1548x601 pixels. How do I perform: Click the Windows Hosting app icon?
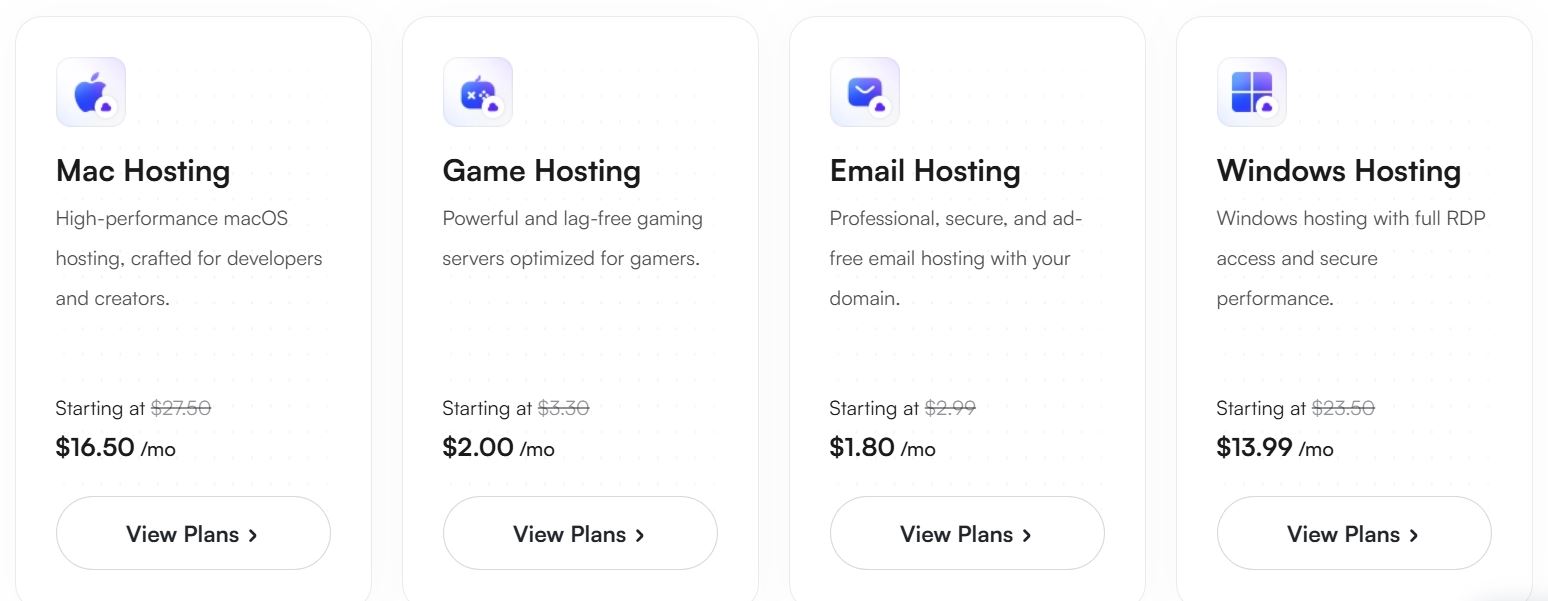[1251, 91]
